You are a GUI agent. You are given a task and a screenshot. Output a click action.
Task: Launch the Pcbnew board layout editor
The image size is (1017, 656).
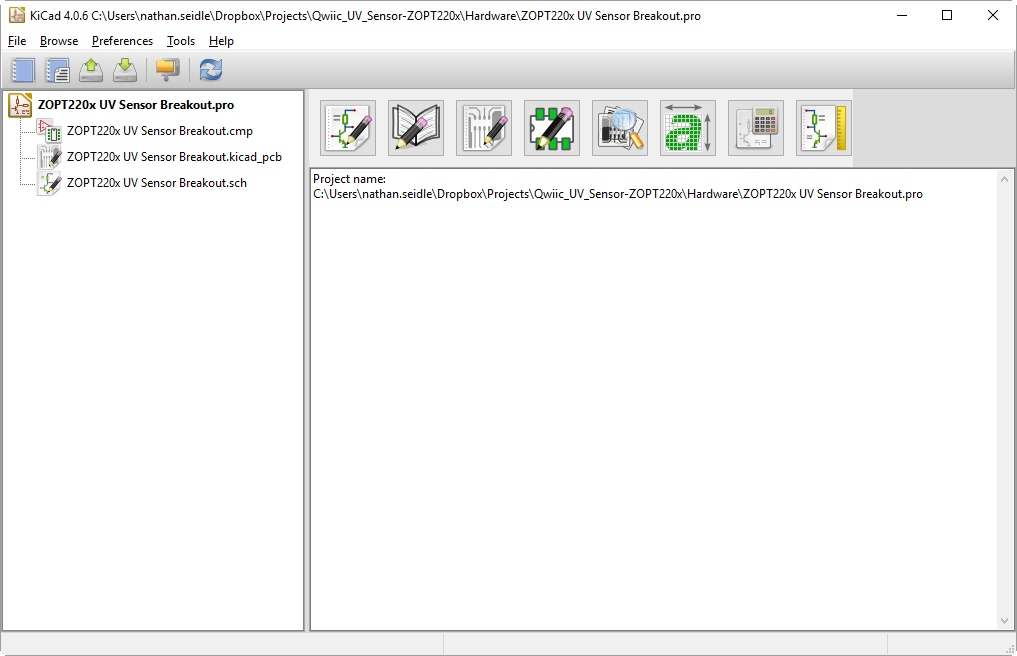(484, 128)
